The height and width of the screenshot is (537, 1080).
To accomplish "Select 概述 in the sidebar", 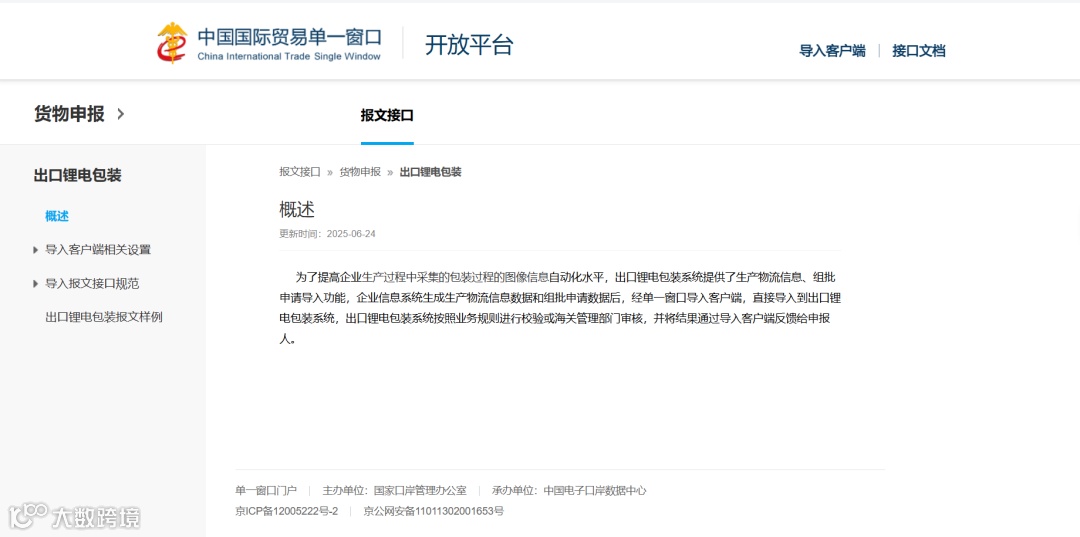I will tap(57, 216).
